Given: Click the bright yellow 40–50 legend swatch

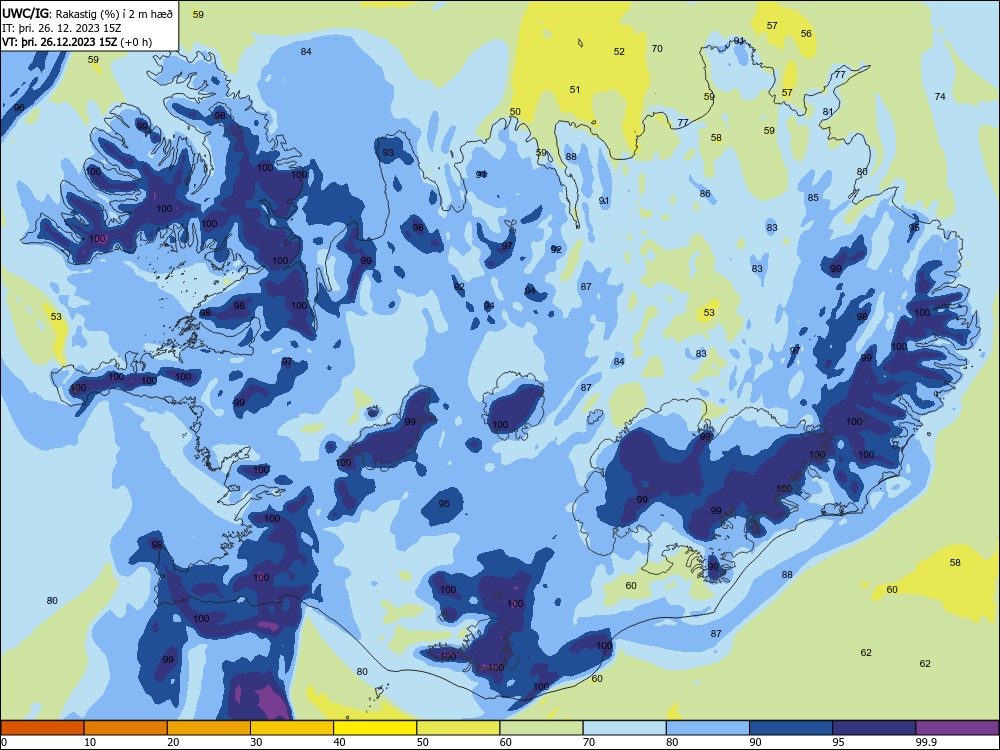Looking at the screenshot, I should pyautogui.click(x=375, y=728).
